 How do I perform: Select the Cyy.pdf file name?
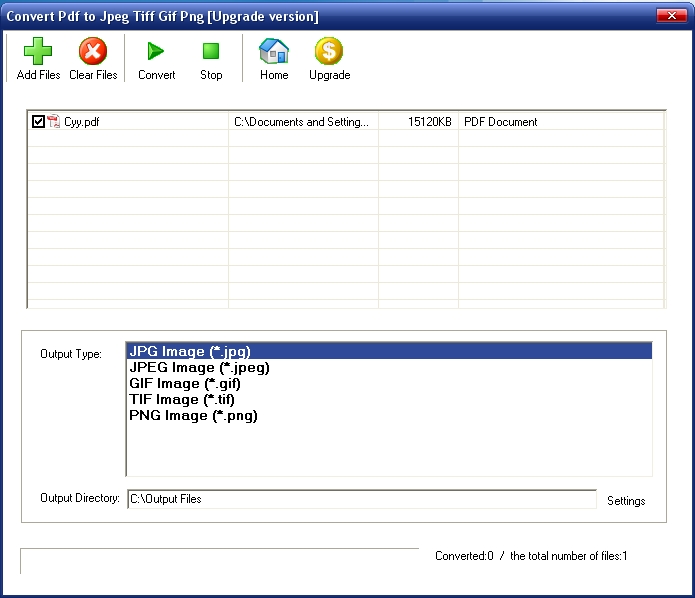(x=82, y=122)
